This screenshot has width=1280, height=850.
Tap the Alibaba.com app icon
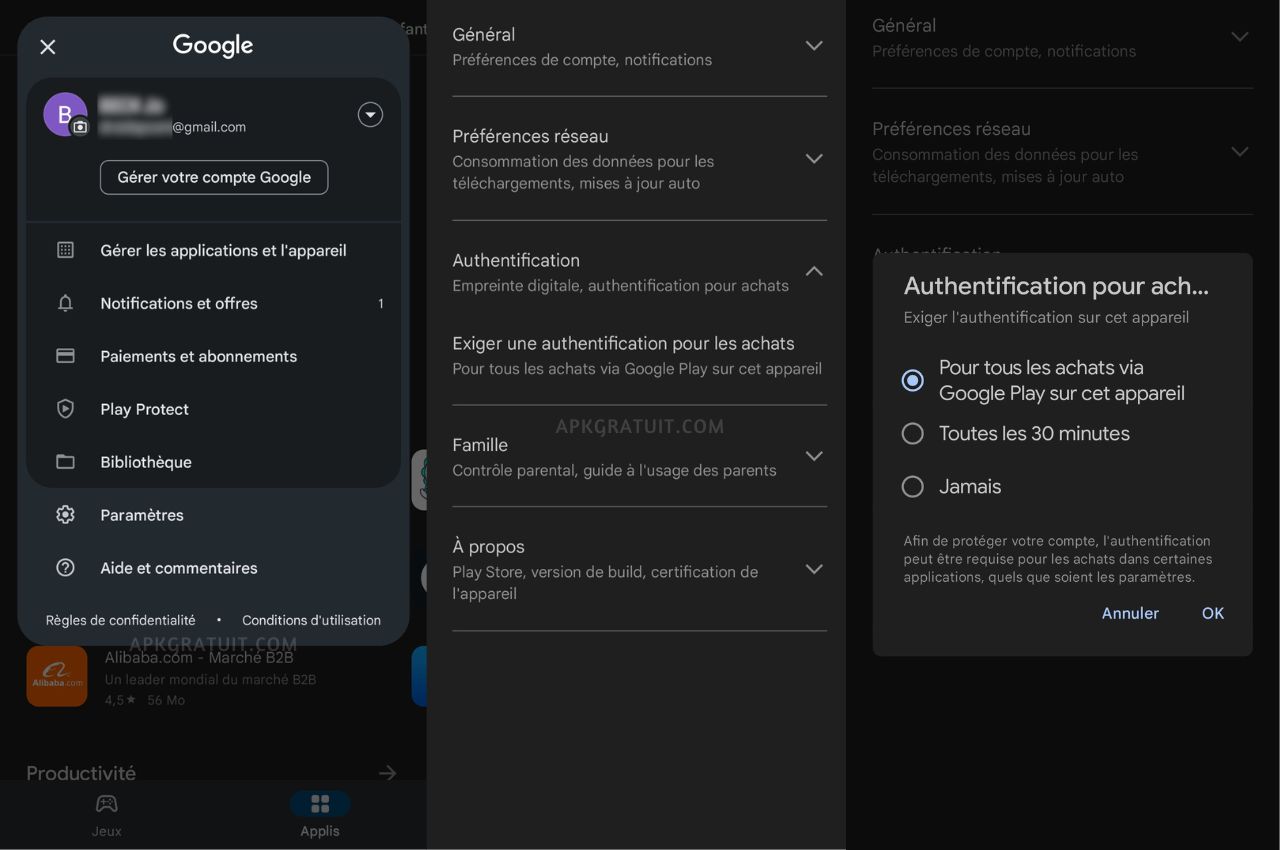click(57, 676)
